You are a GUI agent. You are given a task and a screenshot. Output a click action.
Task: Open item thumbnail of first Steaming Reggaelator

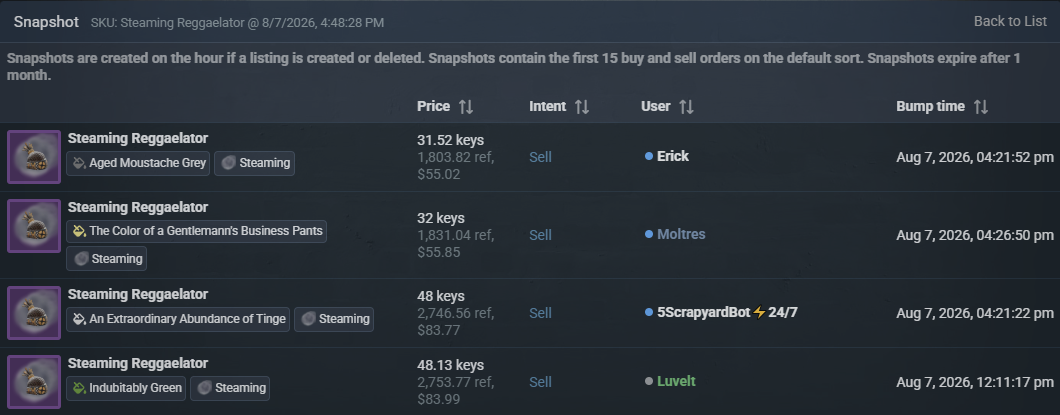point(34,157)
